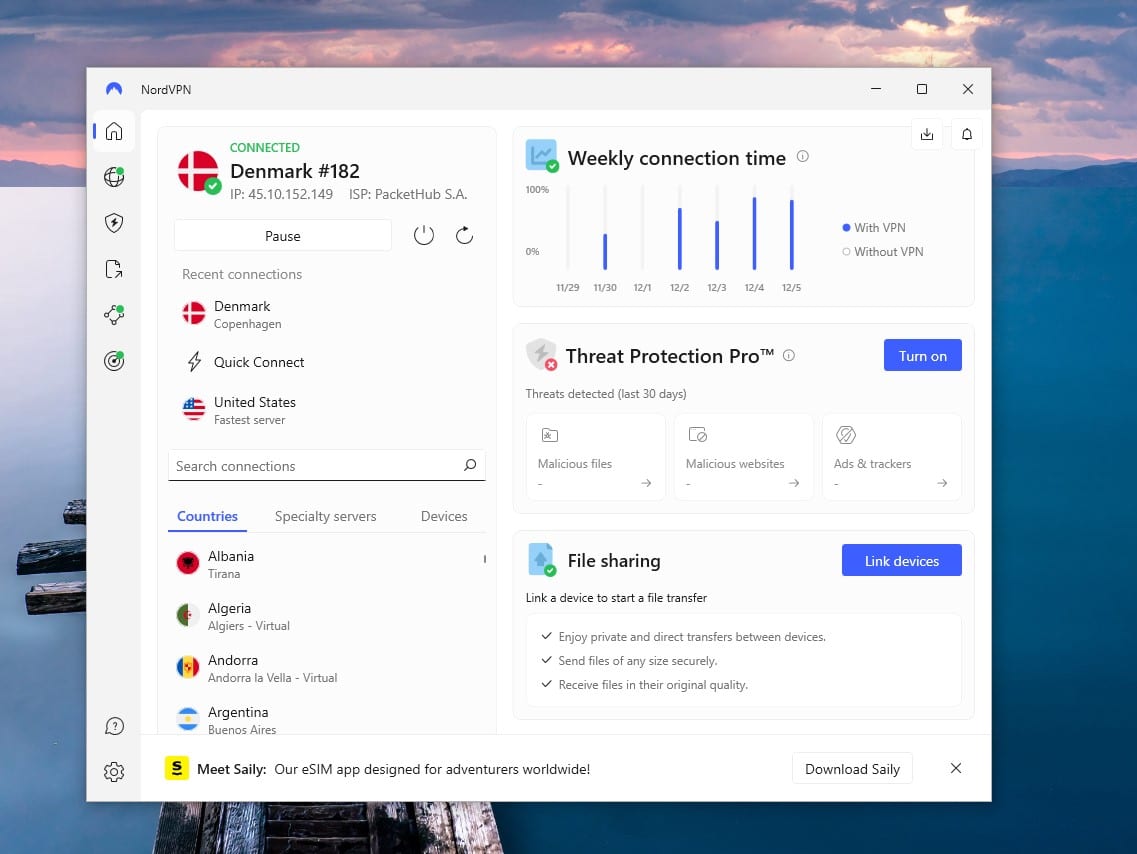The image size is (1137, 854).
Task: Open the help chat bubble icon
Action: (114, 726)
